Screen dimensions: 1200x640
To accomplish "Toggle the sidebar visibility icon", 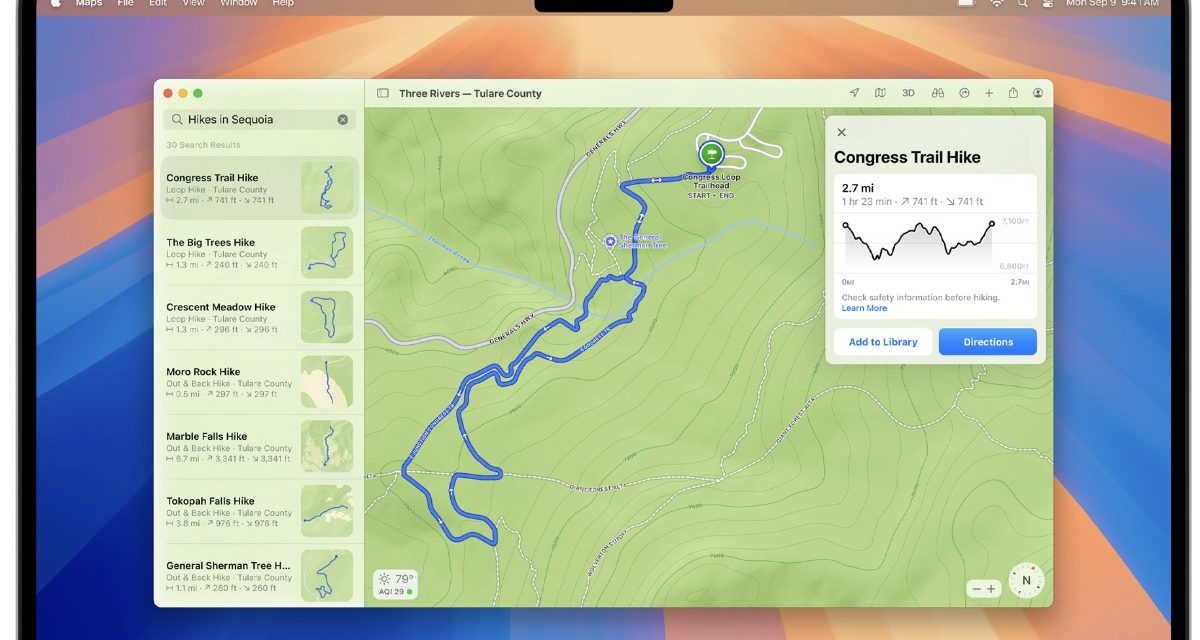I will point(381,92).
